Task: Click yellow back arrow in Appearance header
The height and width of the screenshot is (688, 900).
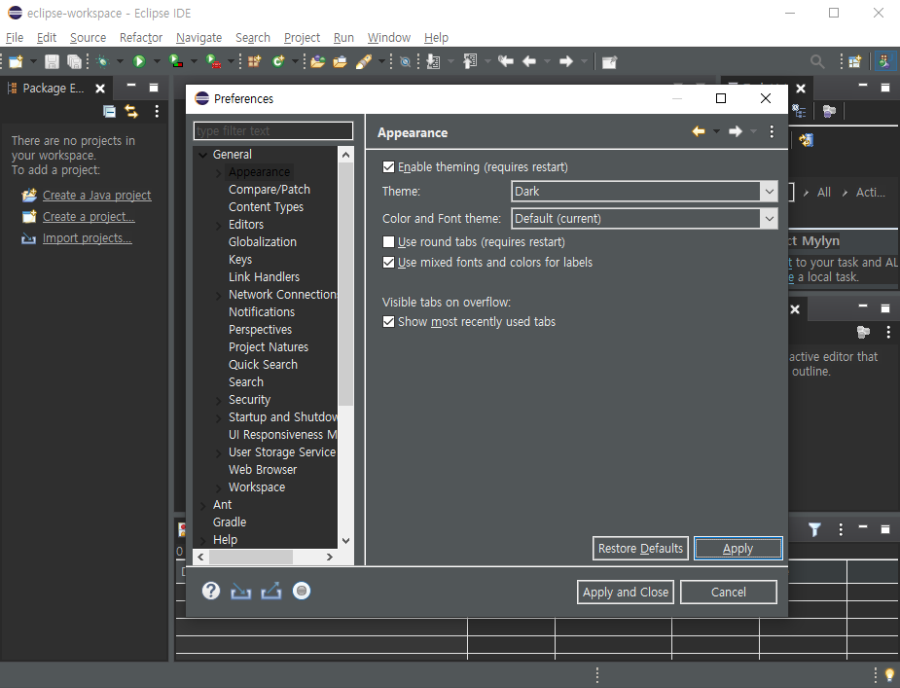Action: 699,131
